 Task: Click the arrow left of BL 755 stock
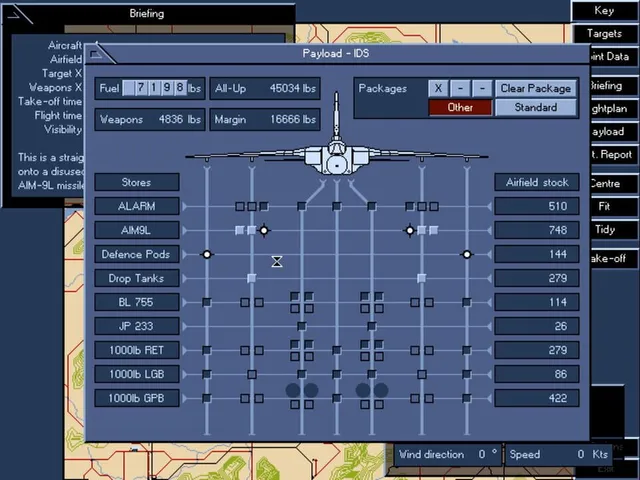coord(489,302)
